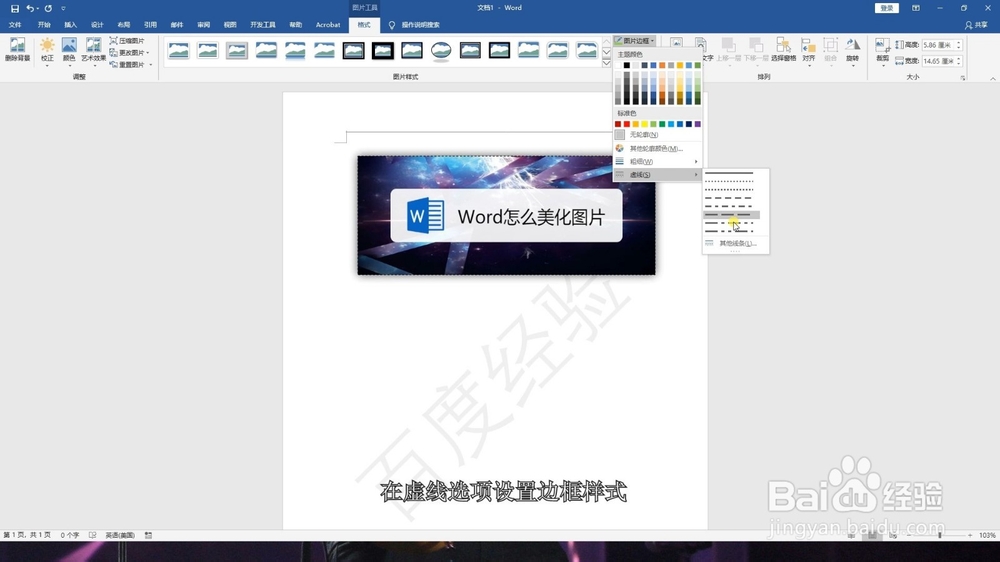Decrease picture width with down stepper
The width and height of the screenshot is (1000, 562).
click(959, 63)
